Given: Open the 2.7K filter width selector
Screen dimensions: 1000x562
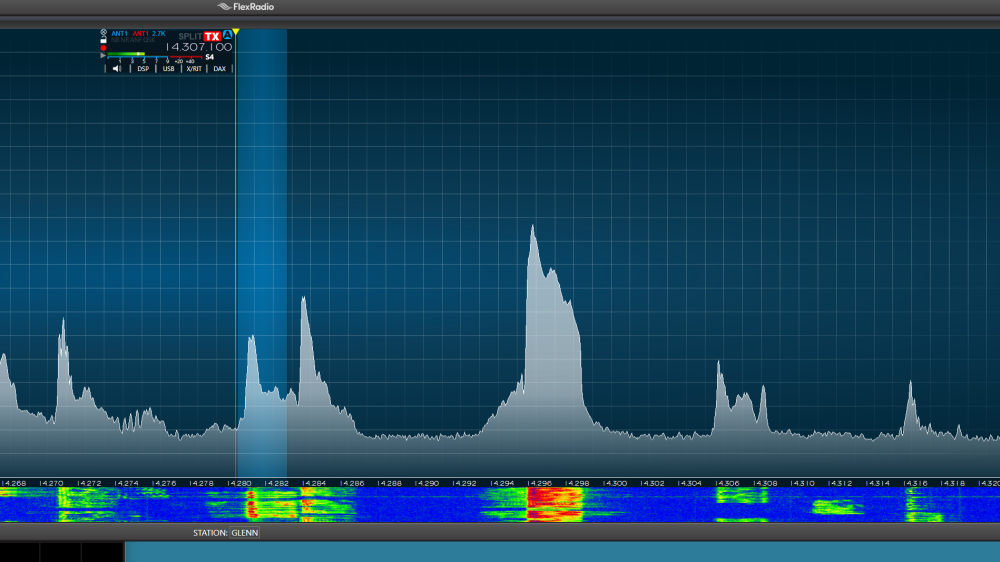Looking at the screenshot, I should coord(159,34).
